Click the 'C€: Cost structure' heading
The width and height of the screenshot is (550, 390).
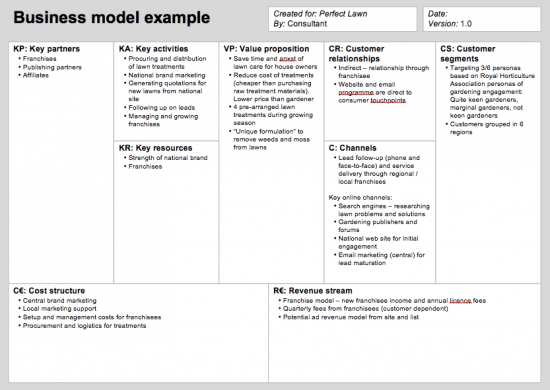pyautogui.click(x=49, y=291)
